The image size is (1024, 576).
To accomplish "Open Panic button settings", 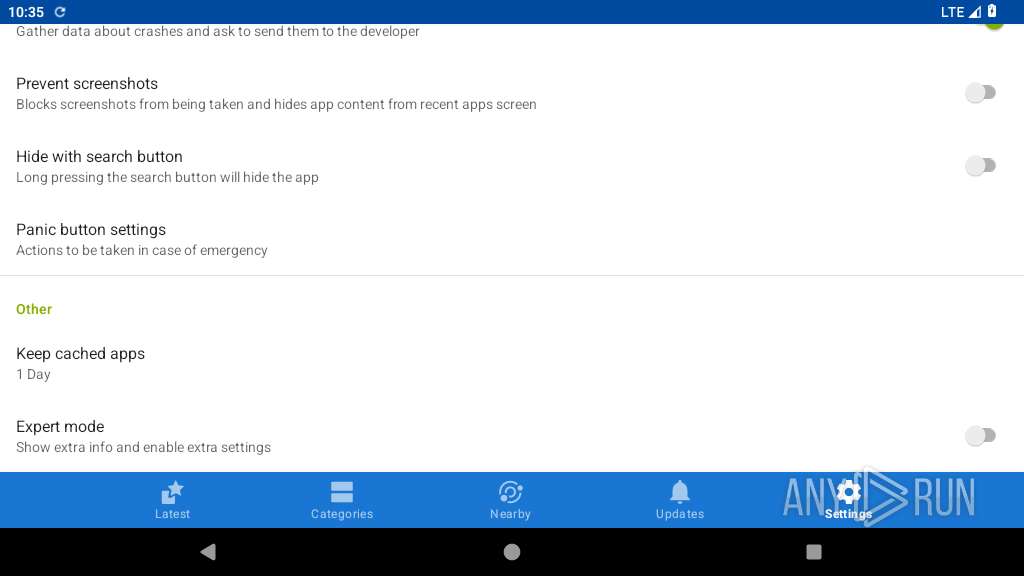I will click(x=512, y=240).
